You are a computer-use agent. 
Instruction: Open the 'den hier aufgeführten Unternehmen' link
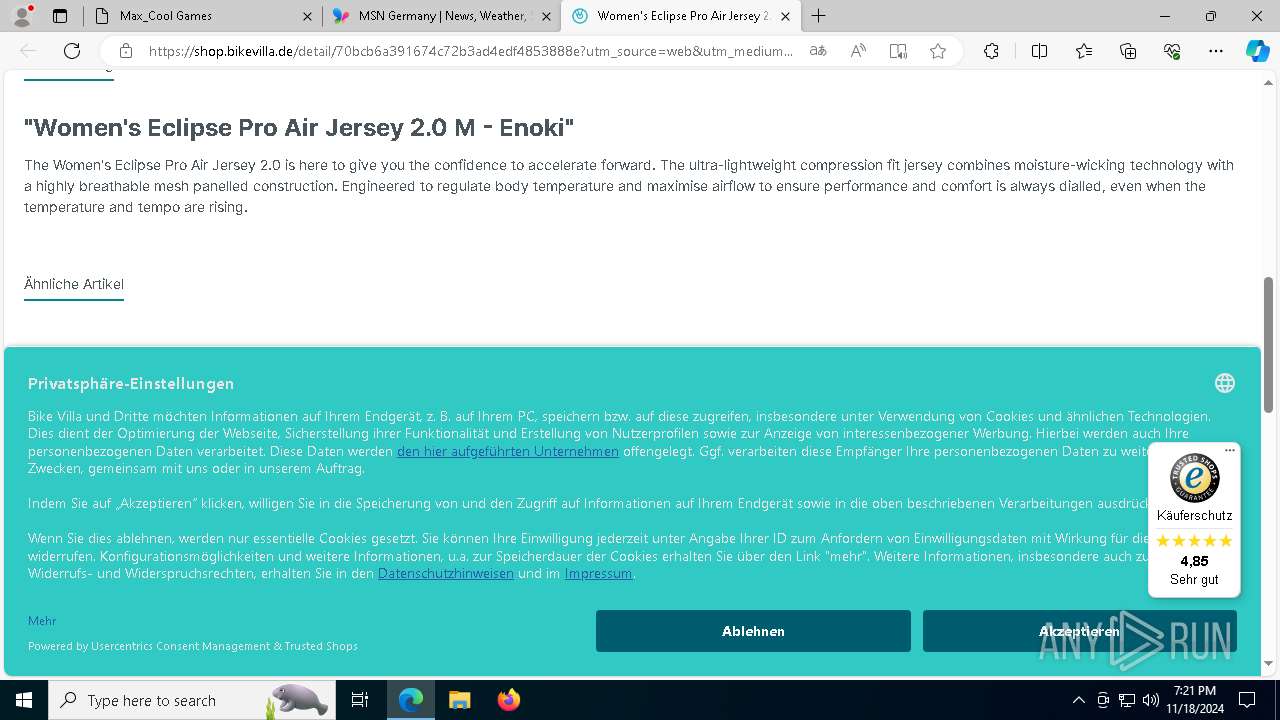508,451
